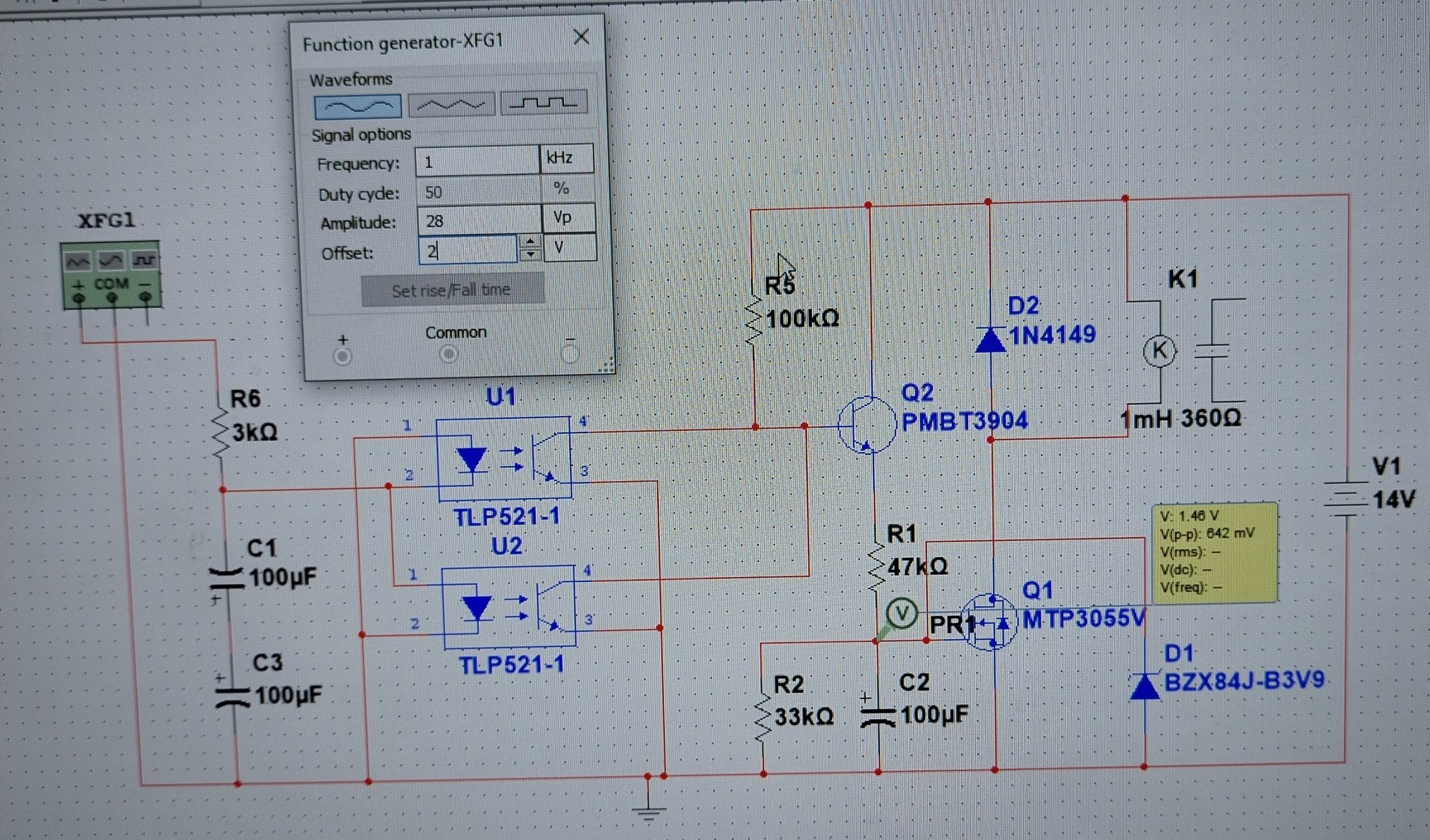Select the sine waveform button
This screenshot has height=840, width=1430.
click(357, 107)
